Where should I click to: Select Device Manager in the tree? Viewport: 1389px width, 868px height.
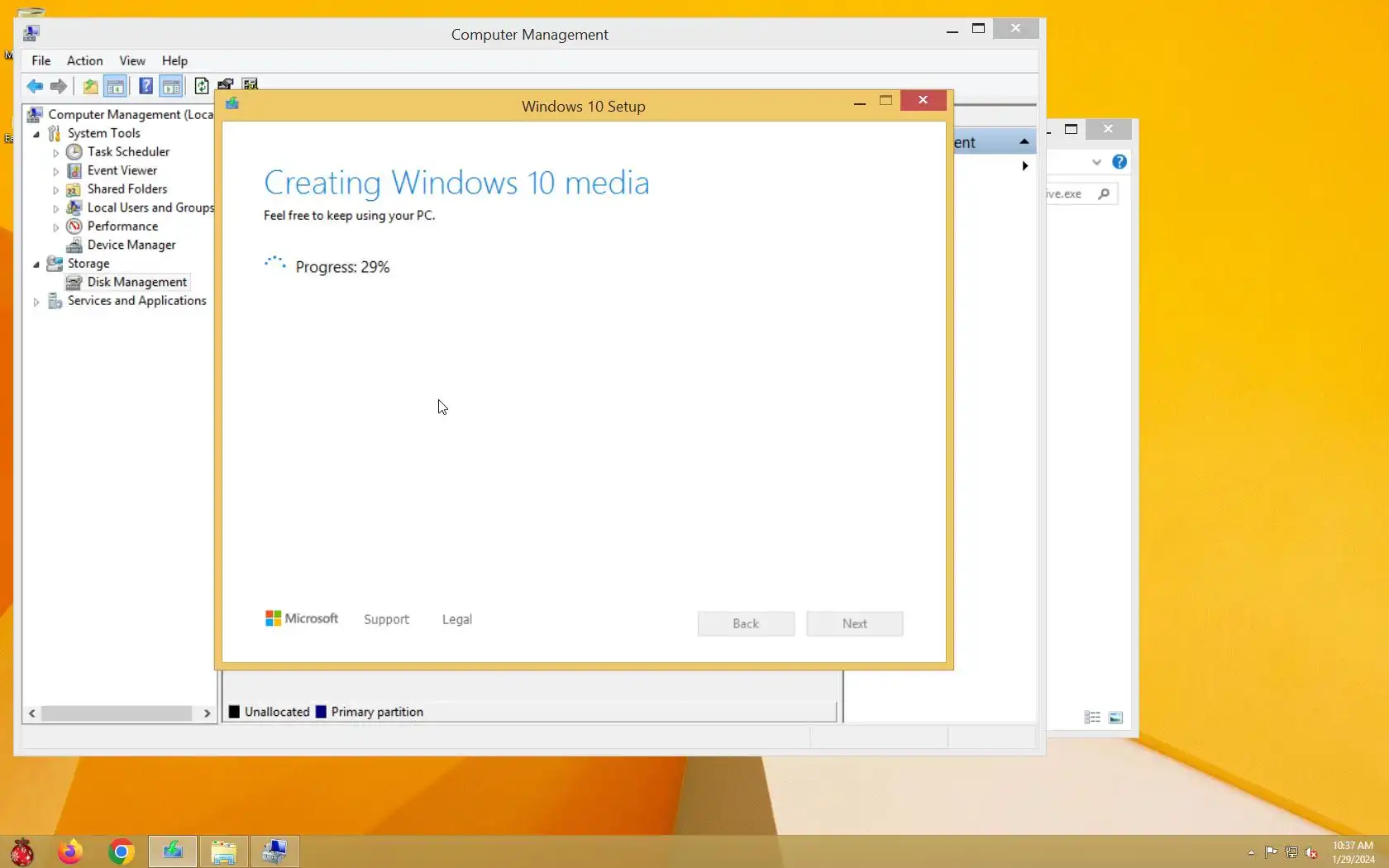point(131,245)
